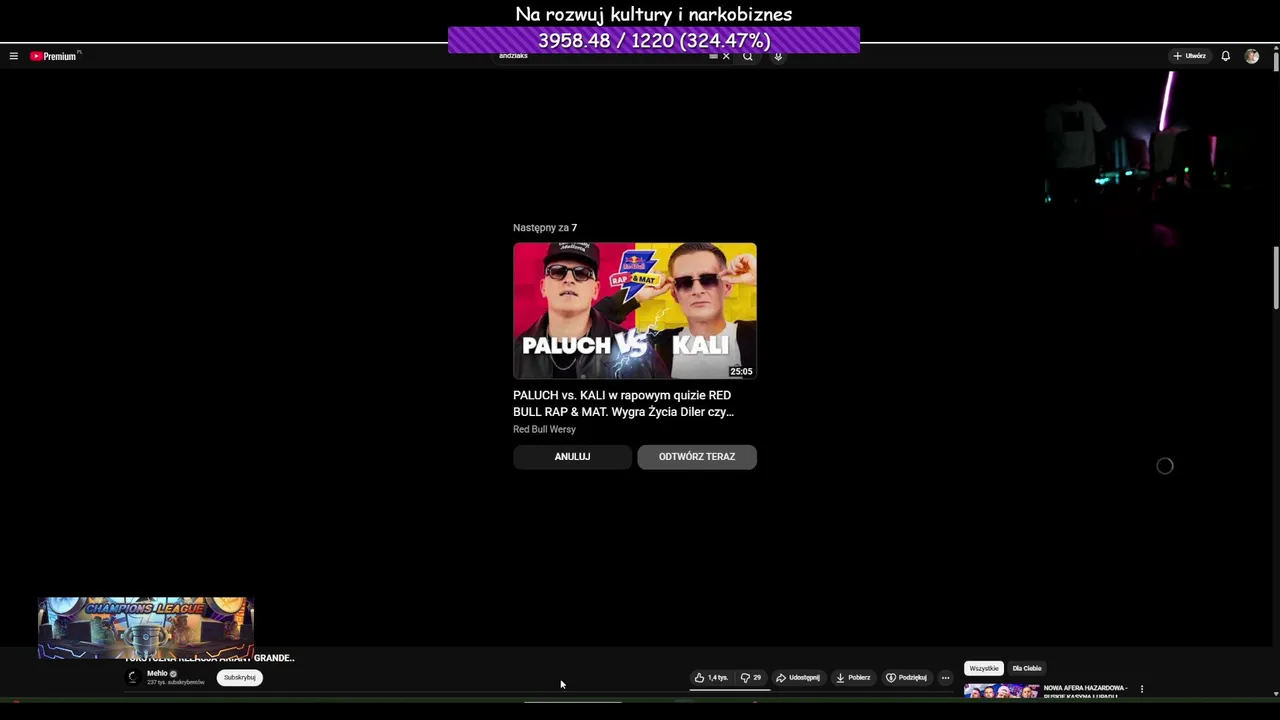Start voice search with microphone

778,56
